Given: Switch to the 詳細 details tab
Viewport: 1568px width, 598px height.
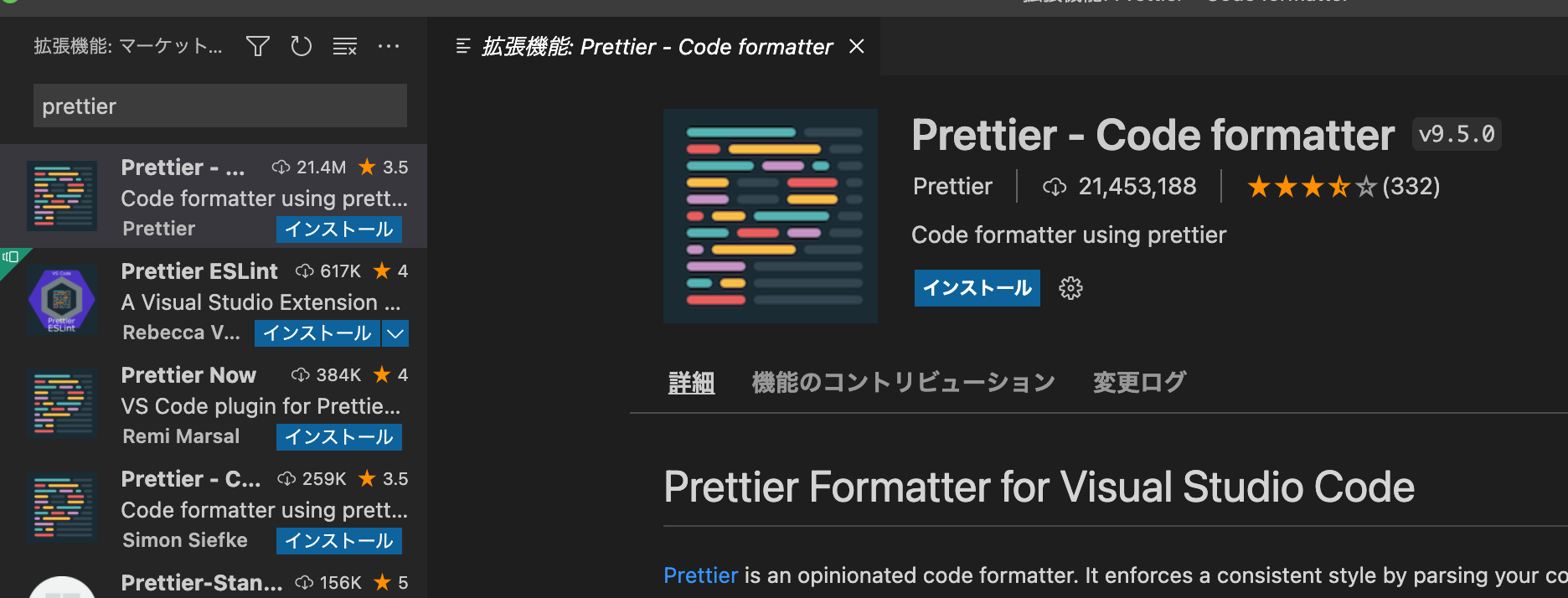Looking at the screenshot, I should (691, 383).
